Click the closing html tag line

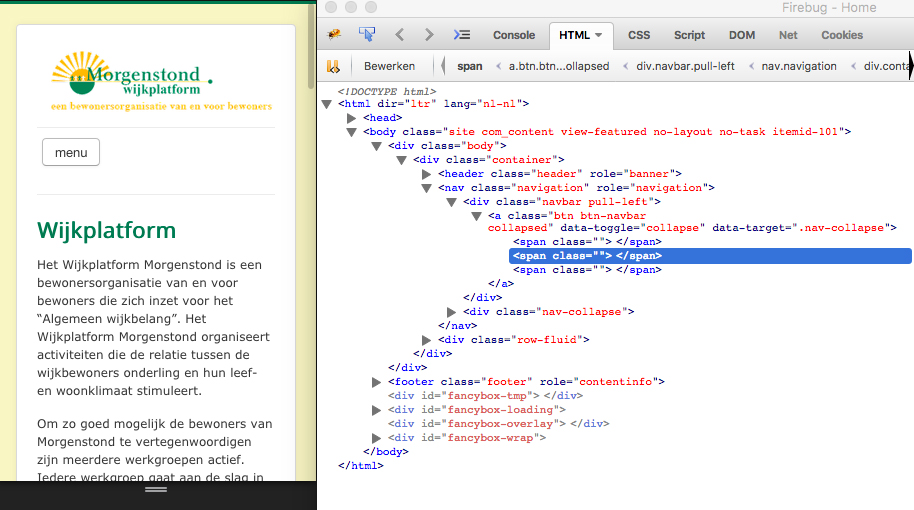point(361,466)
